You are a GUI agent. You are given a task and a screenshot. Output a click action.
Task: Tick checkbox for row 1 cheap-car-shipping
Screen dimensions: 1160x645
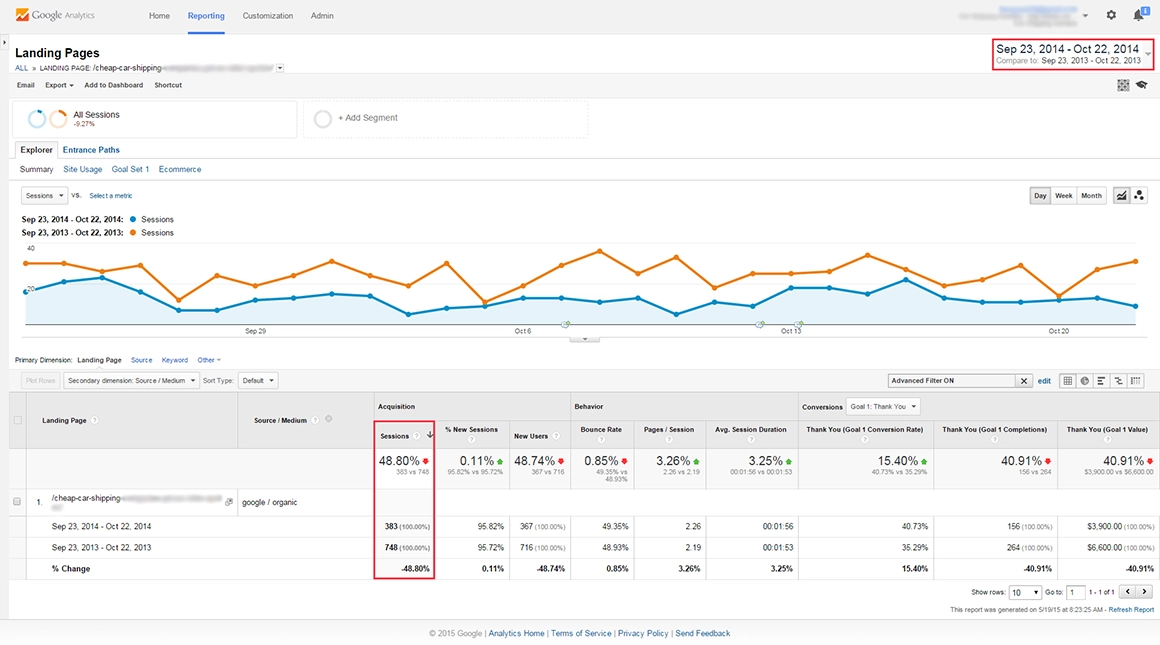(17, 502)
